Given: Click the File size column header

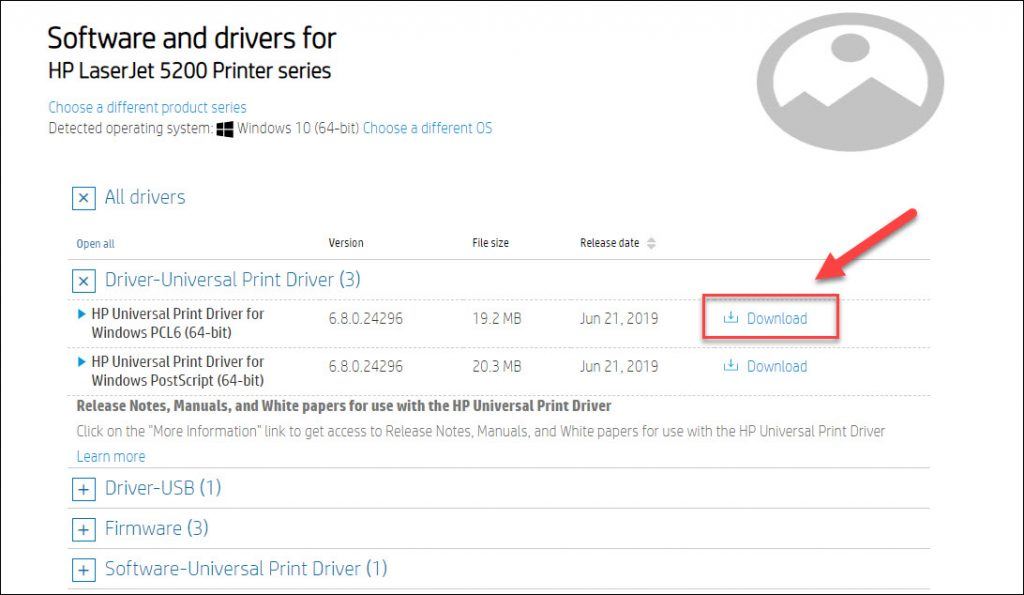Looking at the screenshot, I should tap(490, 243).
